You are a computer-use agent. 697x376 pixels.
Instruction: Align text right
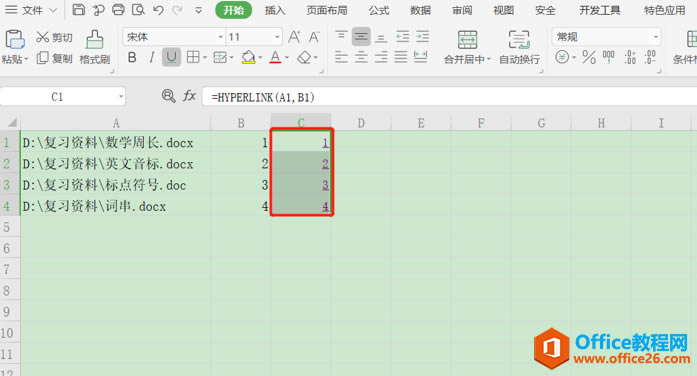tap(381, 57)
